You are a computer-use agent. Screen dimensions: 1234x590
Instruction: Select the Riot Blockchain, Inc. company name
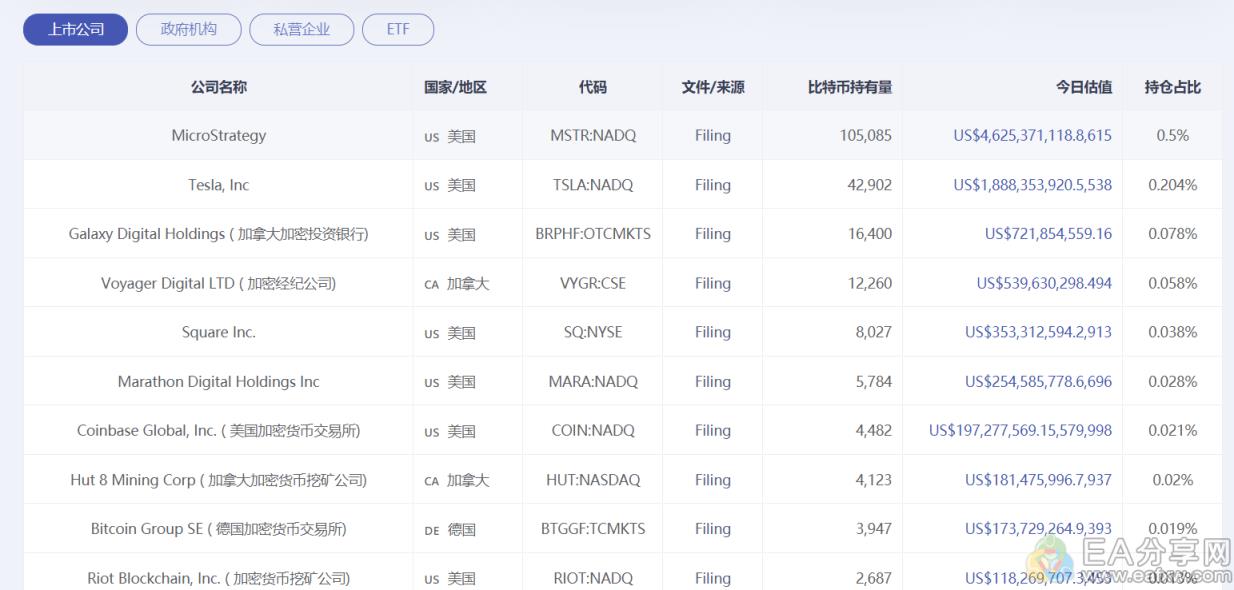click(219, 578)
